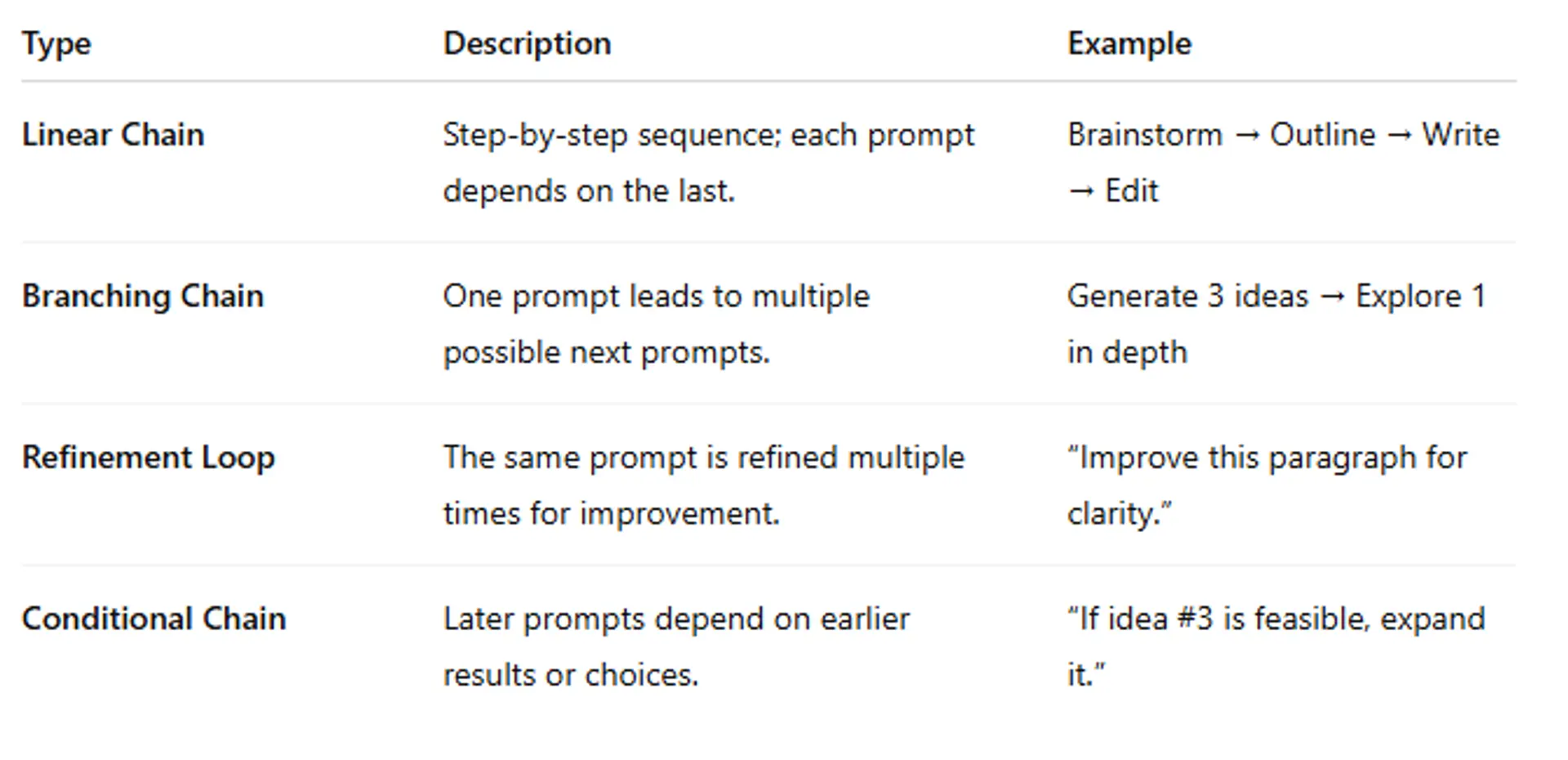Viewport: 1568px width, 760px height.
Task: Click the Example column header
Action: (x=1129, y=43)
